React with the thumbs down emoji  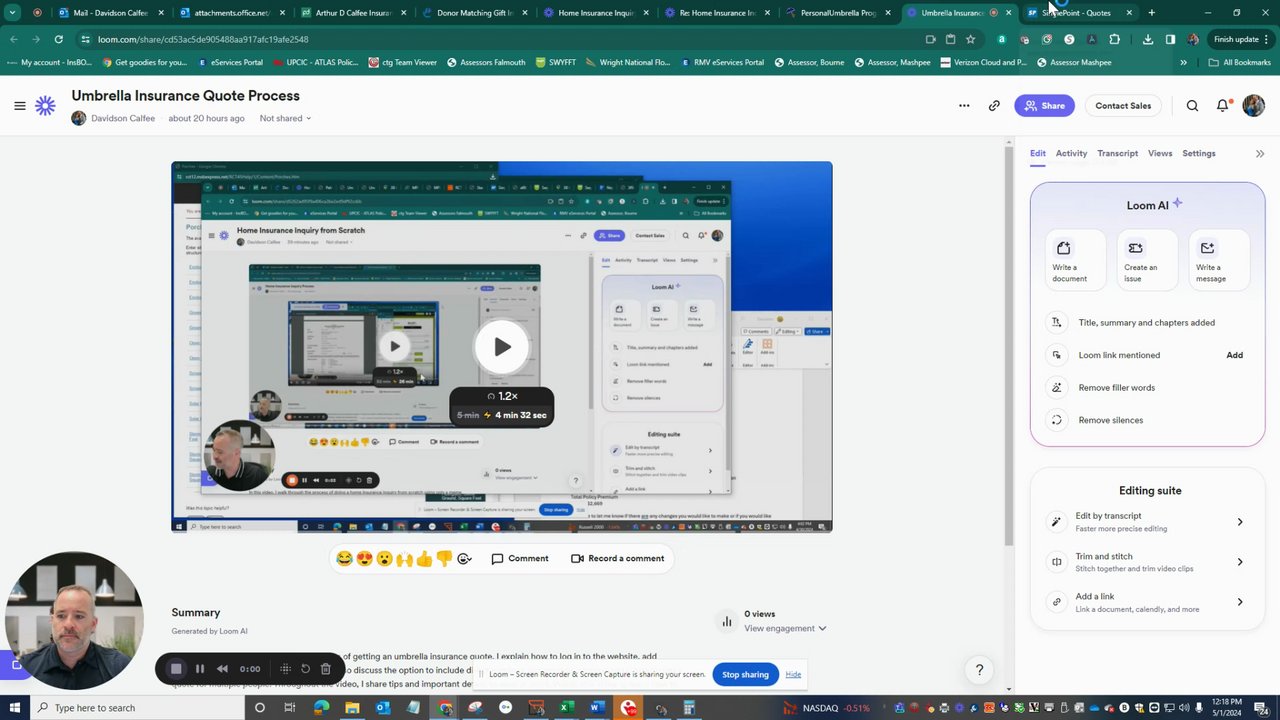pyautogui.click(x=444, y=559)
